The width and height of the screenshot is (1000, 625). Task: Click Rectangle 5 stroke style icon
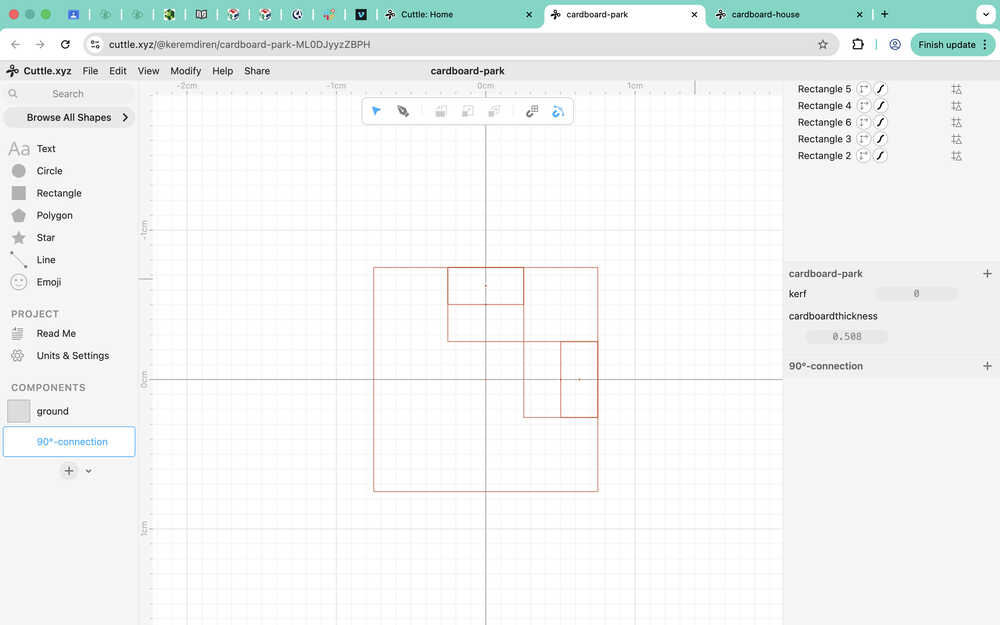click(881, 89)
